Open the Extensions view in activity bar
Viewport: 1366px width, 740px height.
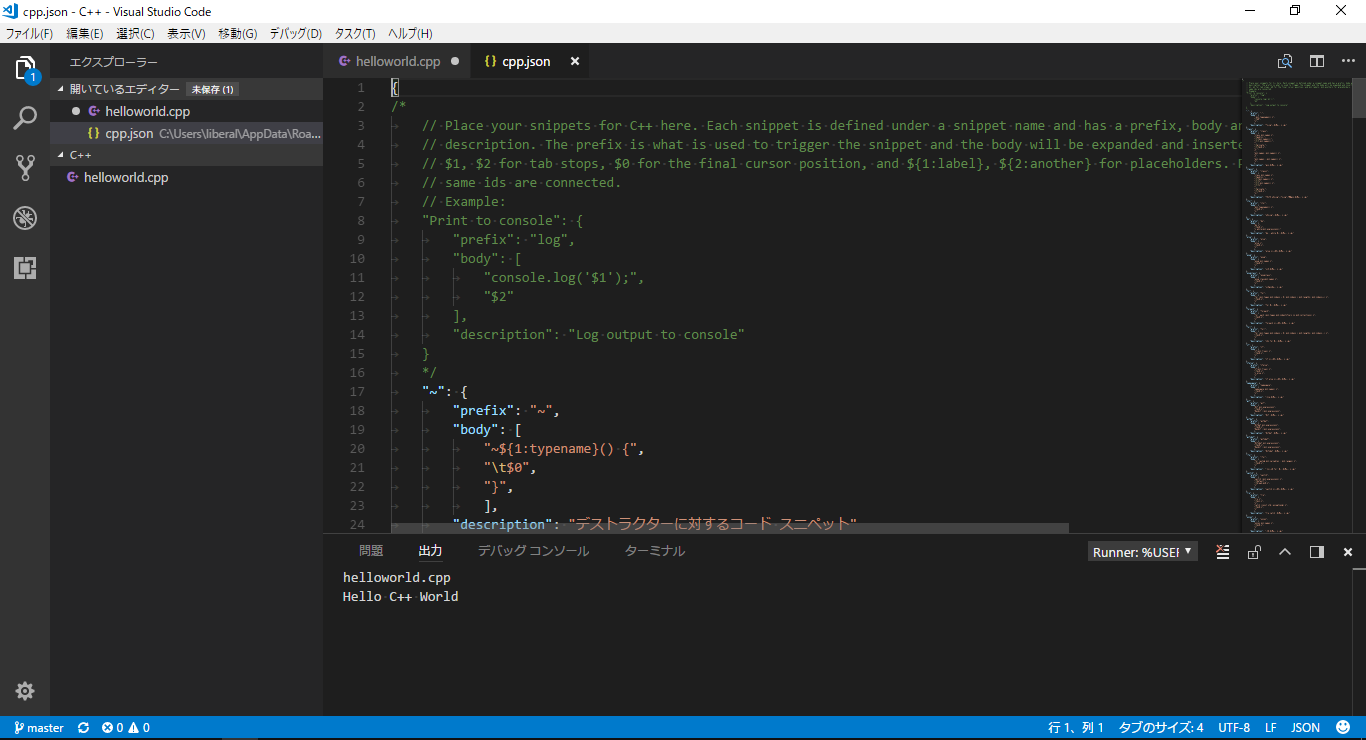click(25, 267)
